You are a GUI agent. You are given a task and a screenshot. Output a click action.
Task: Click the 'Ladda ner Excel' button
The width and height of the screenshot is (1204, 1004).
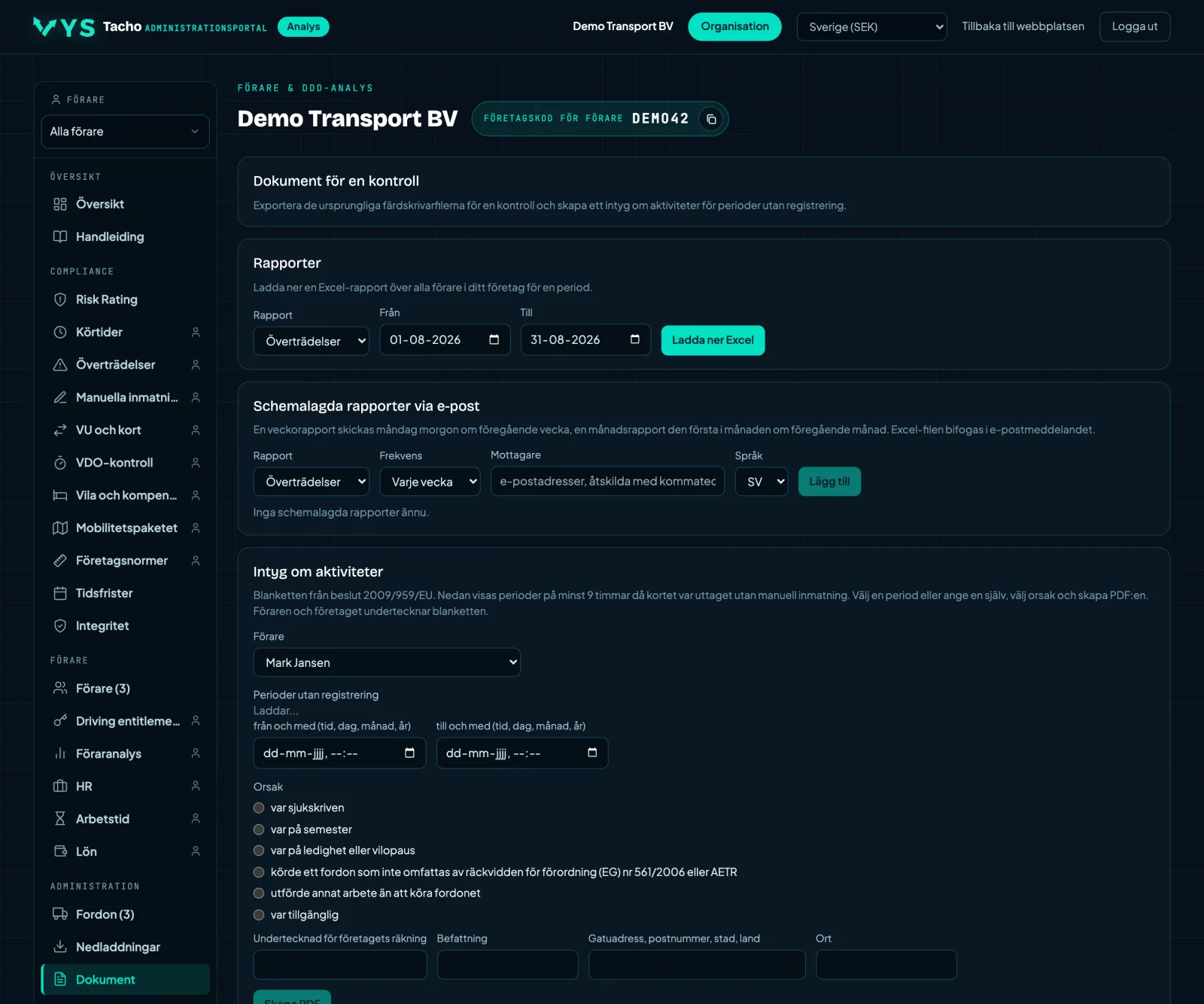(713, 340)
